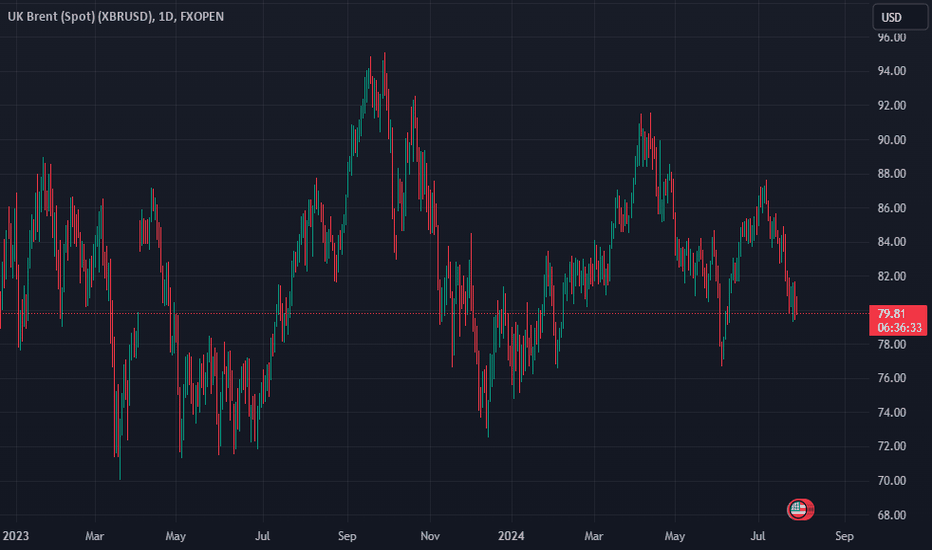Click the 70.00 price axis label
Viewport: 932px width, 550px height.
[x=892, y=480]
